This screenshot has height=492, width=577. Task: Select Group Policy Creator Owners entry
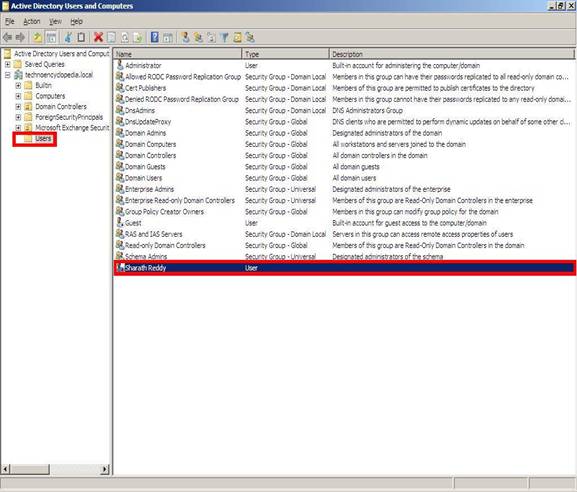(x=164, y=212)
